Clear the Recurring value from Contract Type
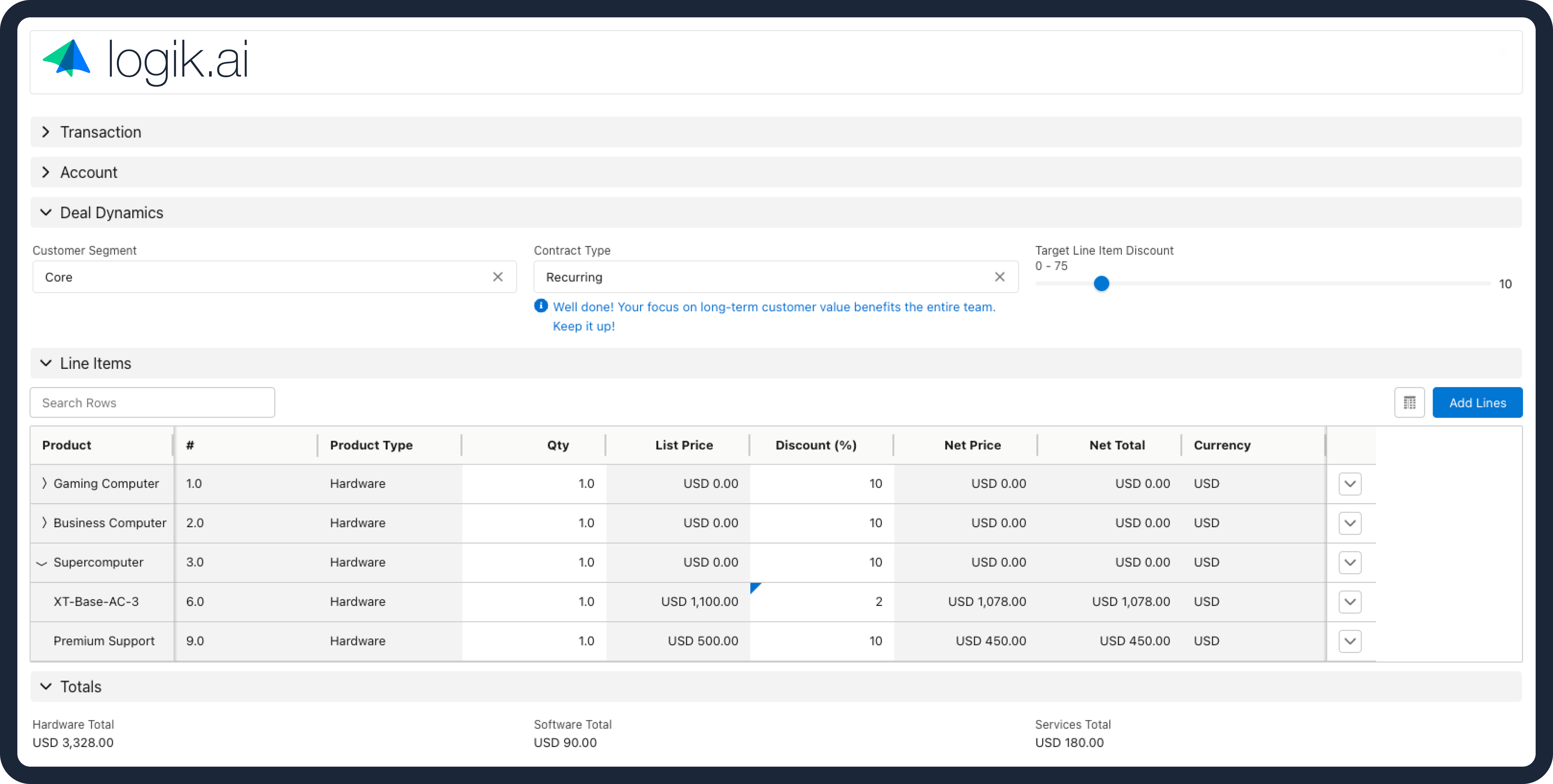1553x784 pixels. [x=1000, y=277]
